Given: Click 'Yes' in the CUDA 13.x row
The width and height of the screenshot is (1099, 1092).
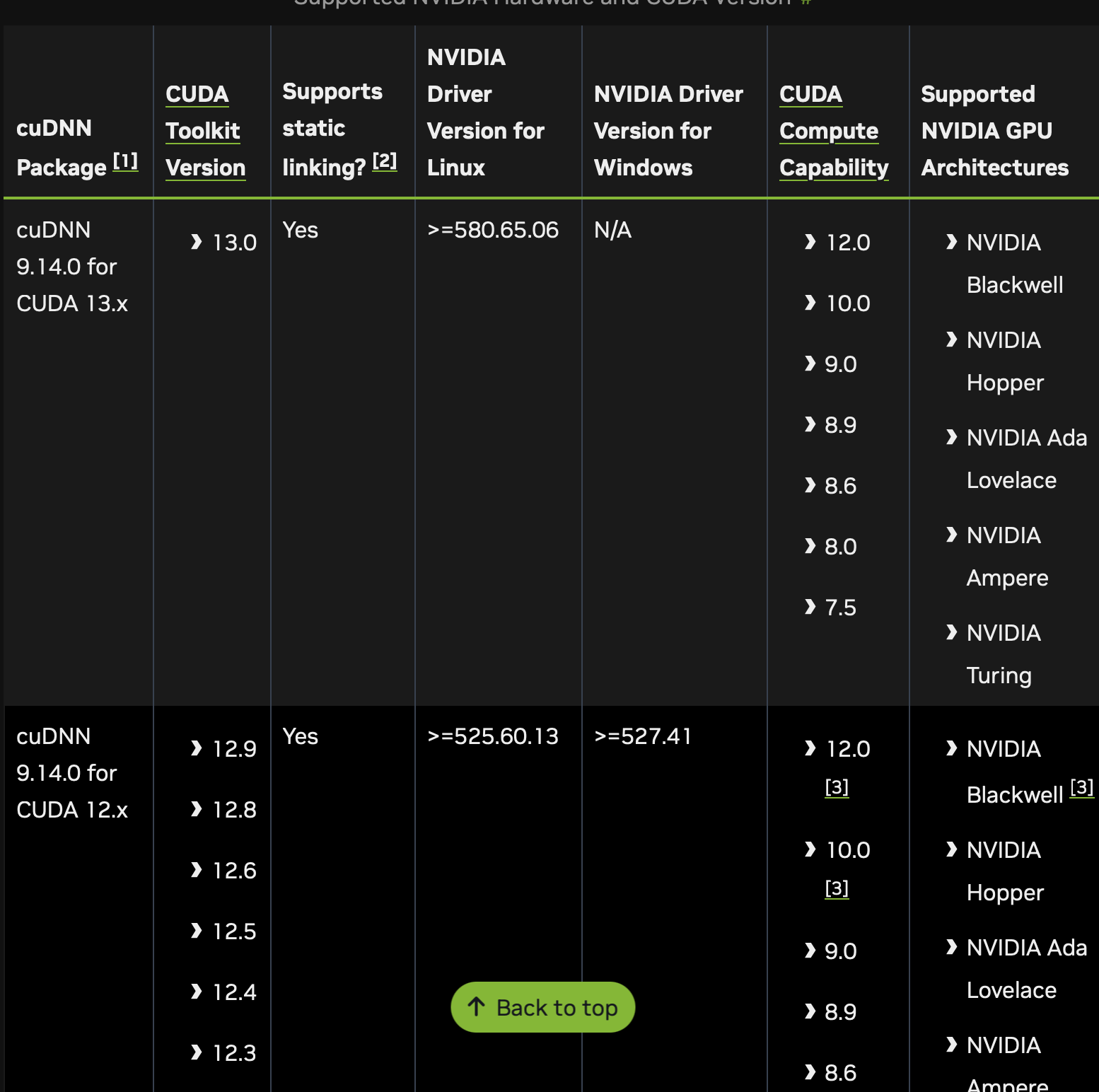Looking at the screenshot, I should click(301, 230).
